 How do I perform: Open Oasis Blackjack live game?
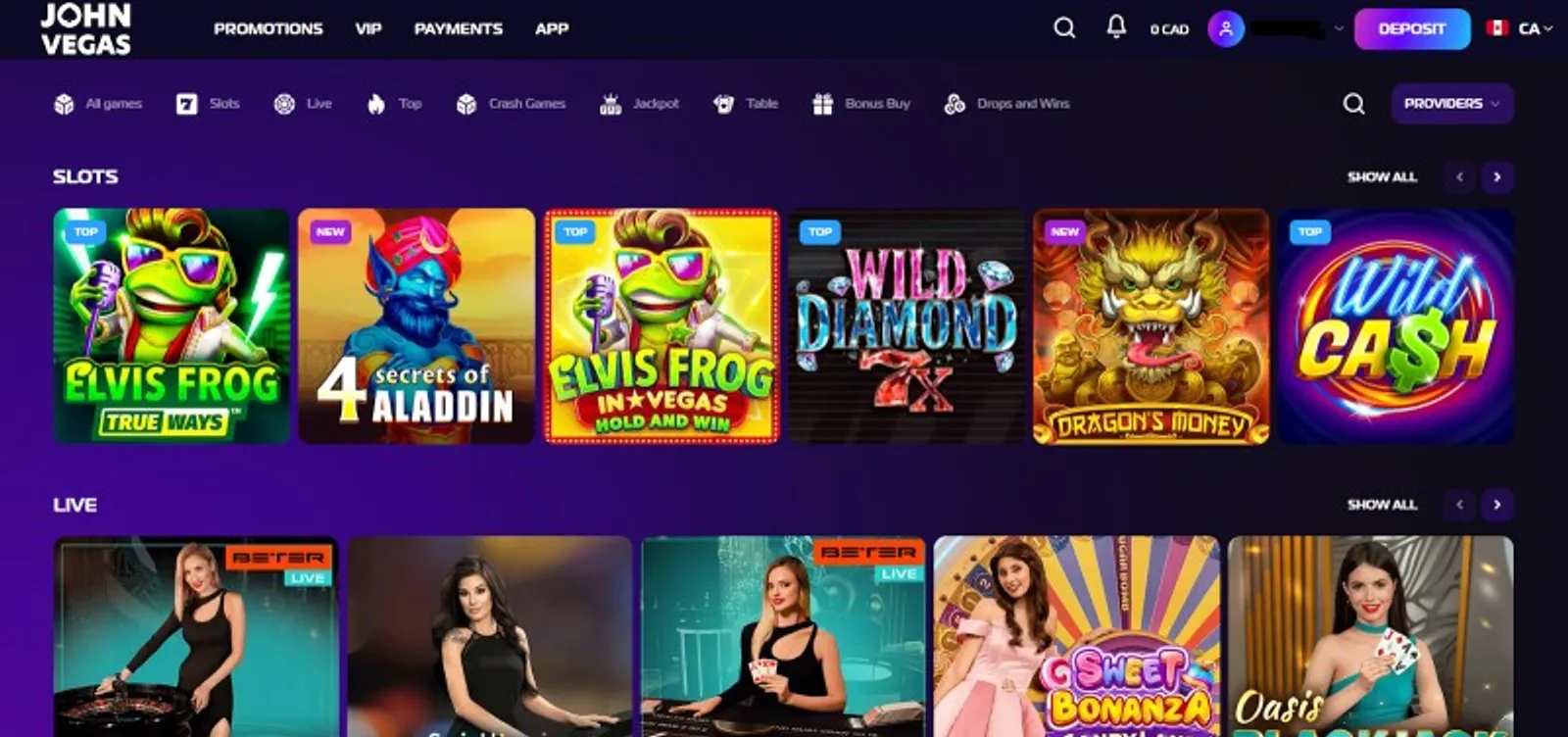pos(1370,636)
